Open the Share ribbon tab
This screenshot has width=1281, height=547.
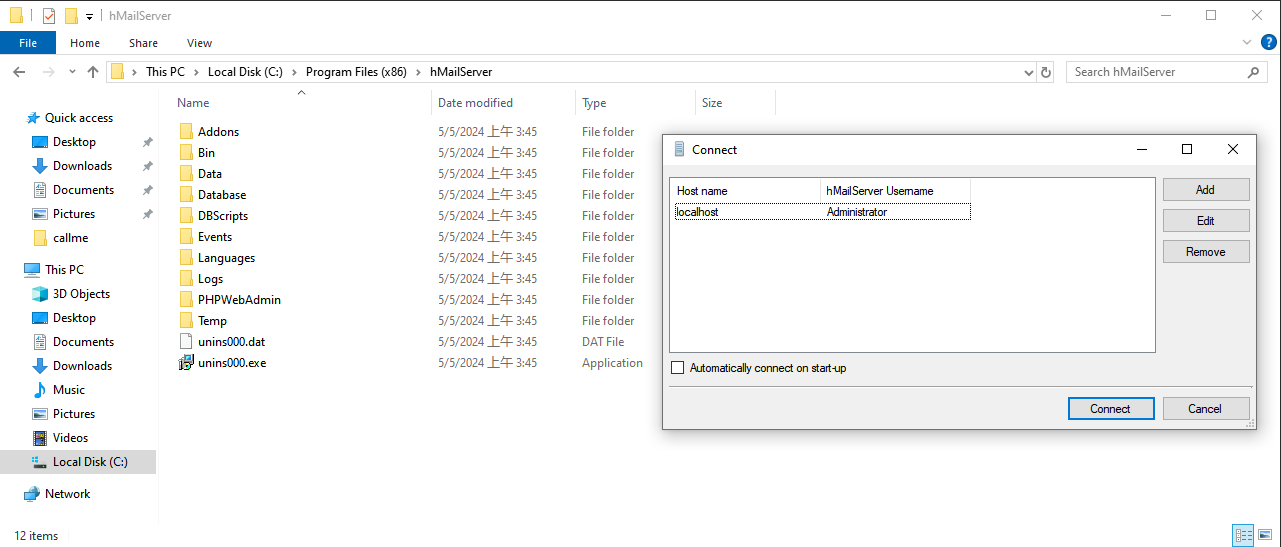point(143,43)
